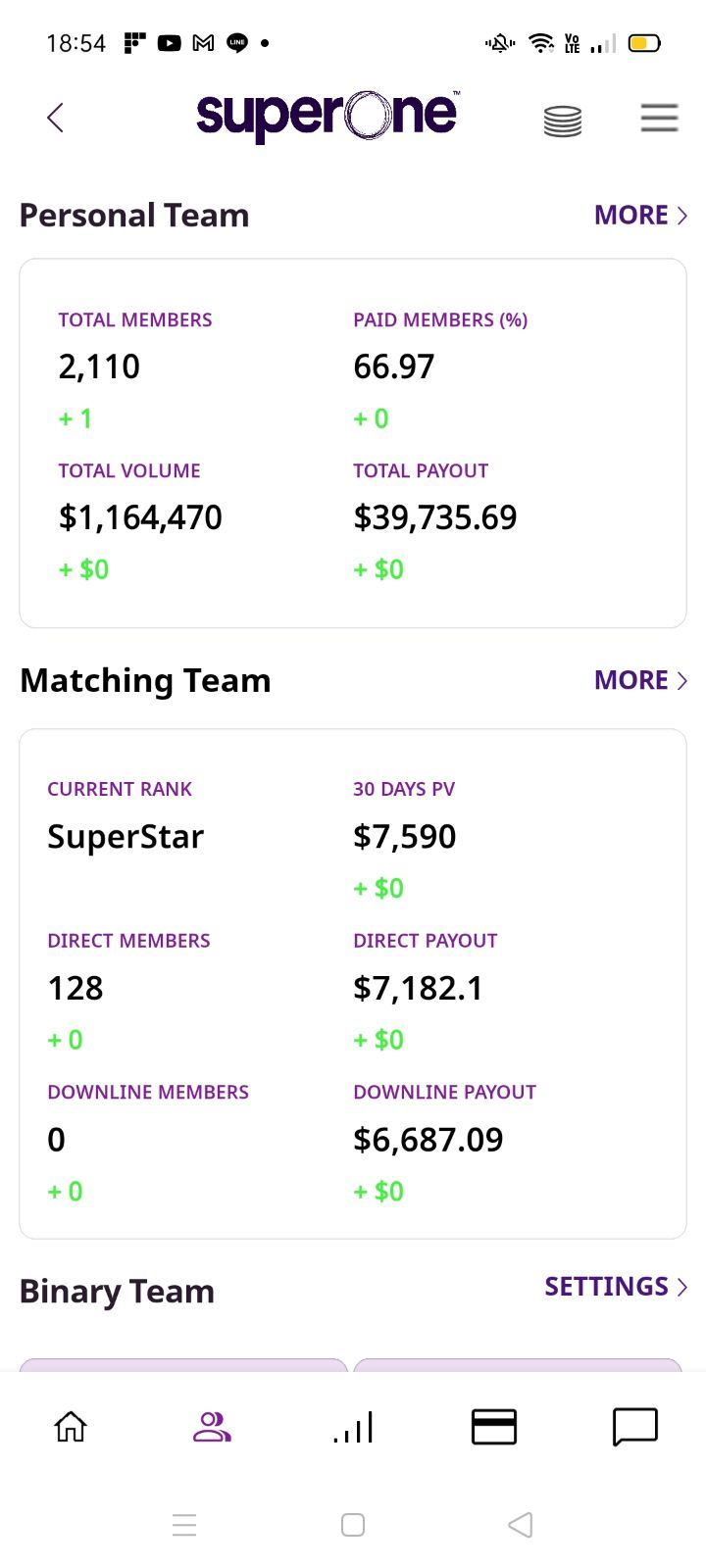This screenshot has height=1568, width=706.
Task: Tap the SuperStar current rank
Action: 126,837
